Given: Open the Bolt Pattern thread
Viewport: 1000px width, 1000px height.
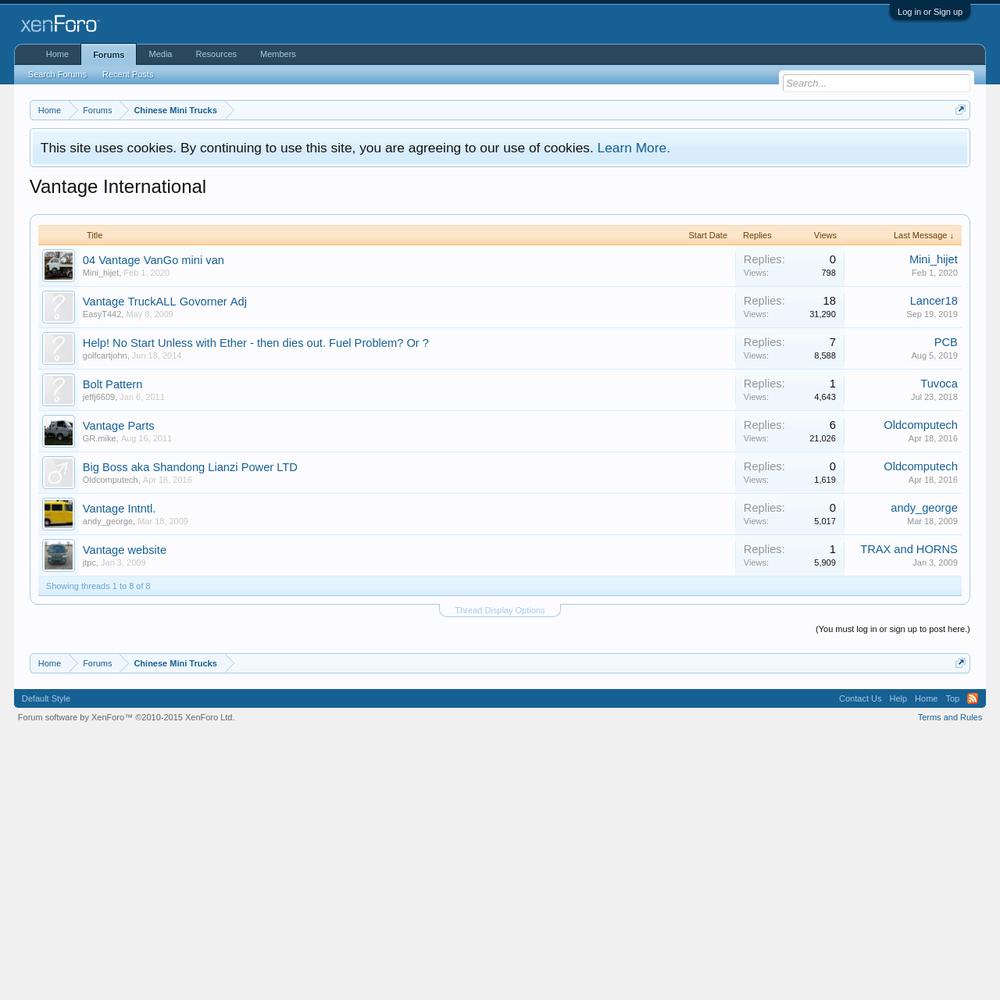Looking at the screenshot, I should tap(112, 385).
